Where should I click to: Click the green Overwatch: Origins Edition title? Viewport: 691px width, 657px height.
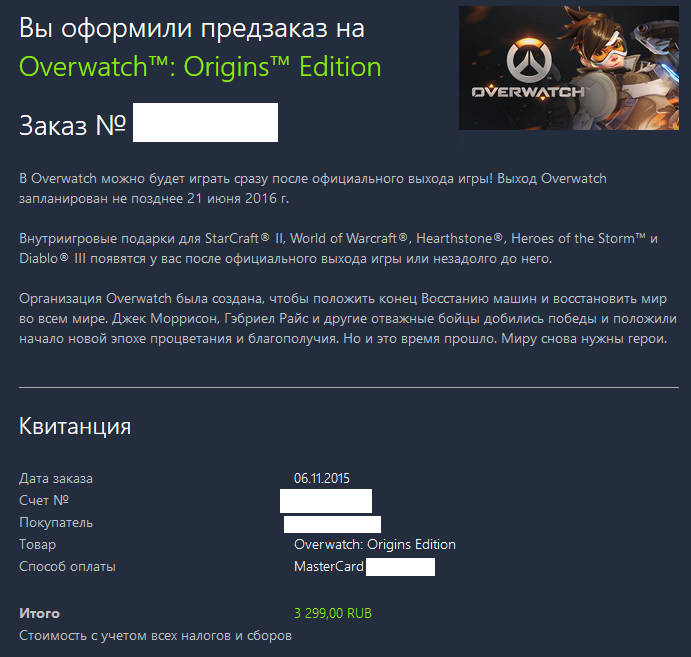click(200, 67)
